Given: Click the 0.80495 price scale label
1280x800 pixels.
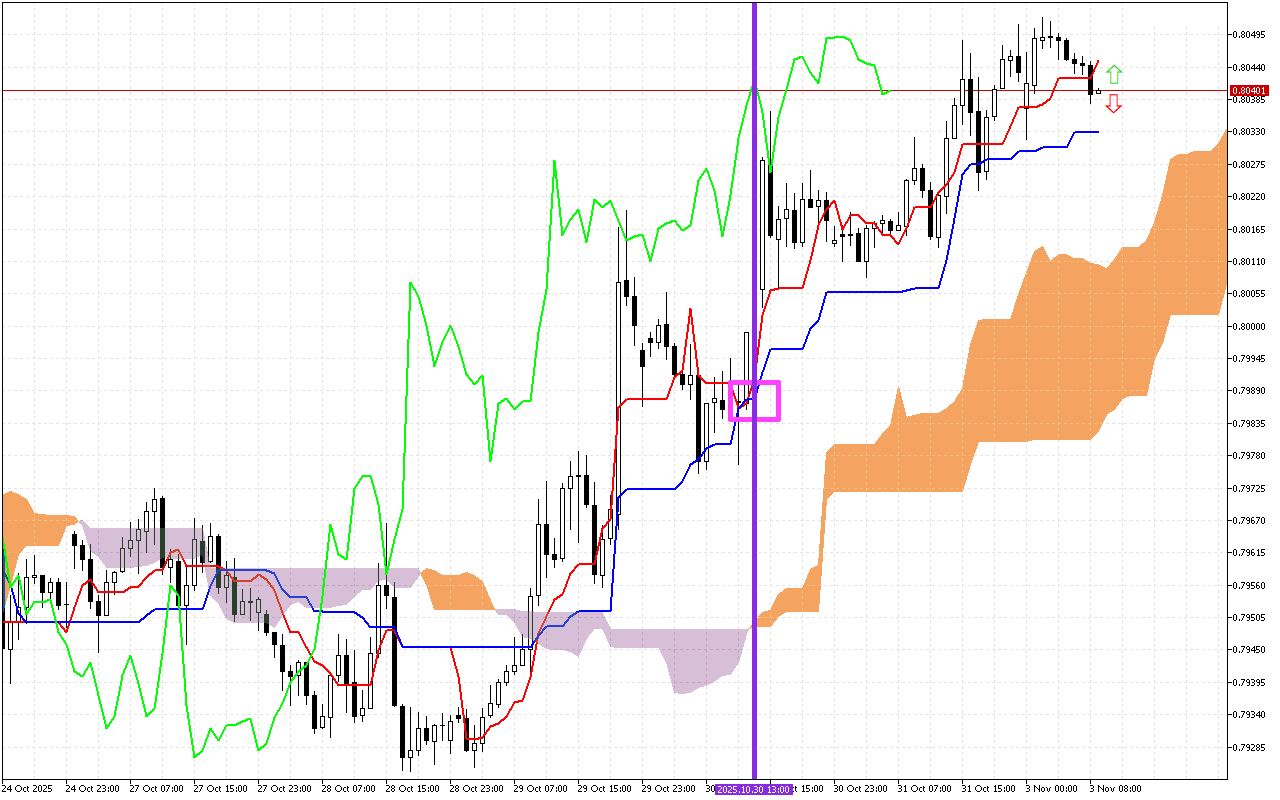Looking at the screenshot, I should click(1250, 35).
